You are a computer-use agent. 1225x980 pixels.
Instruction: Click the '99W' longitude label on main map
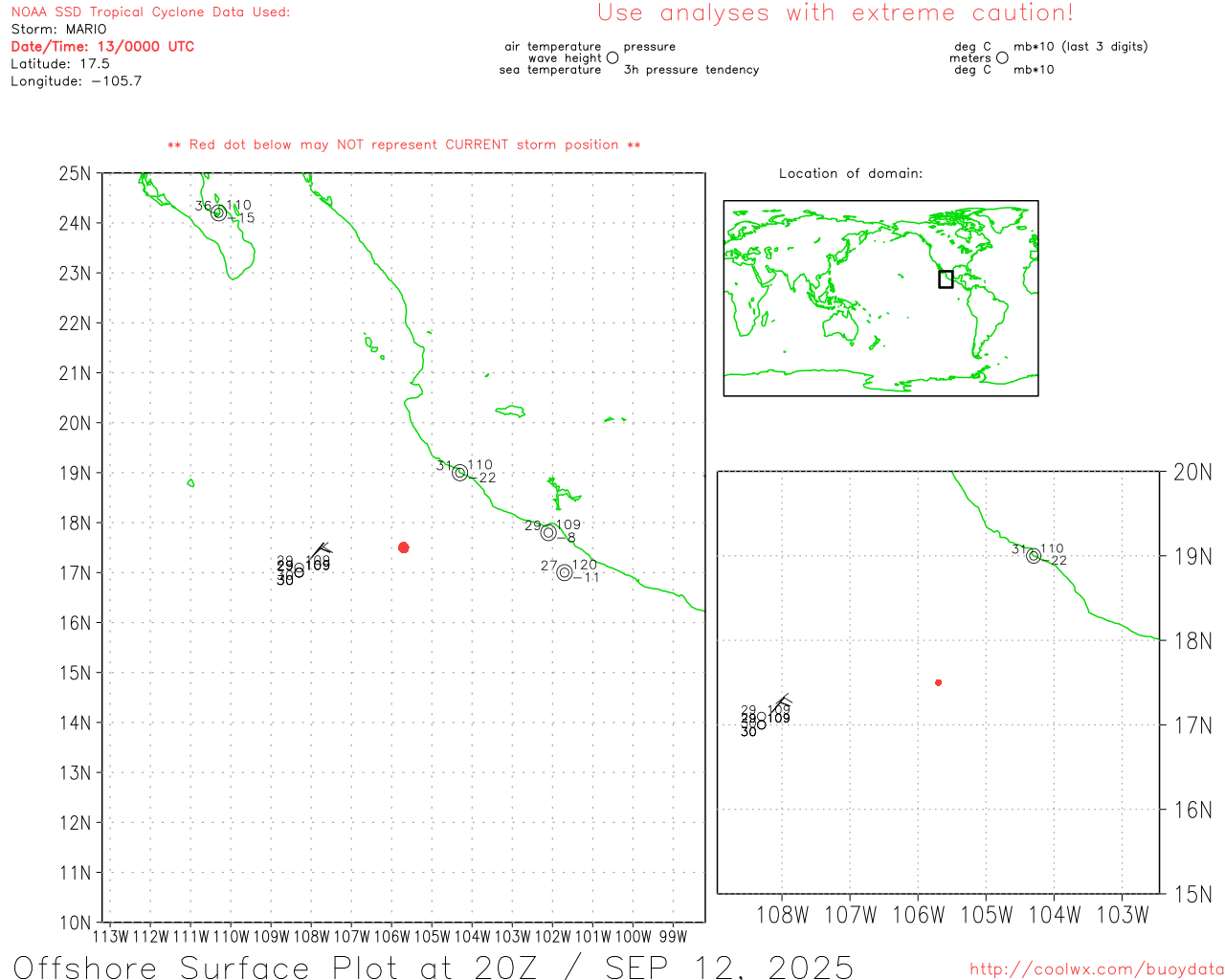click(x=673, y=937)
